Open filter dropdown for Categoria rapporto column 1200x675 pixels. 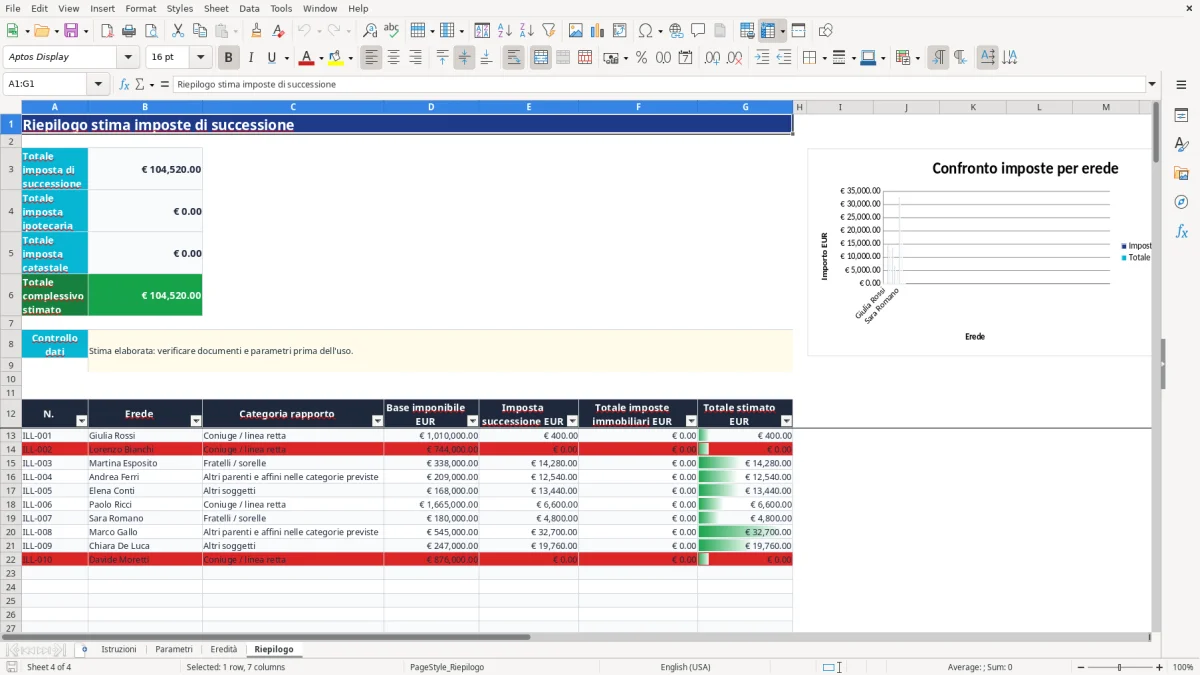377,421
